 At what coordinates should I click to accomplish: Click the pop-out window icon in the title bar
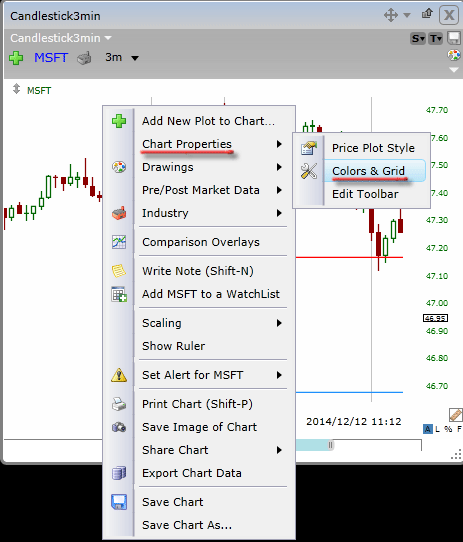click(427, 14)
